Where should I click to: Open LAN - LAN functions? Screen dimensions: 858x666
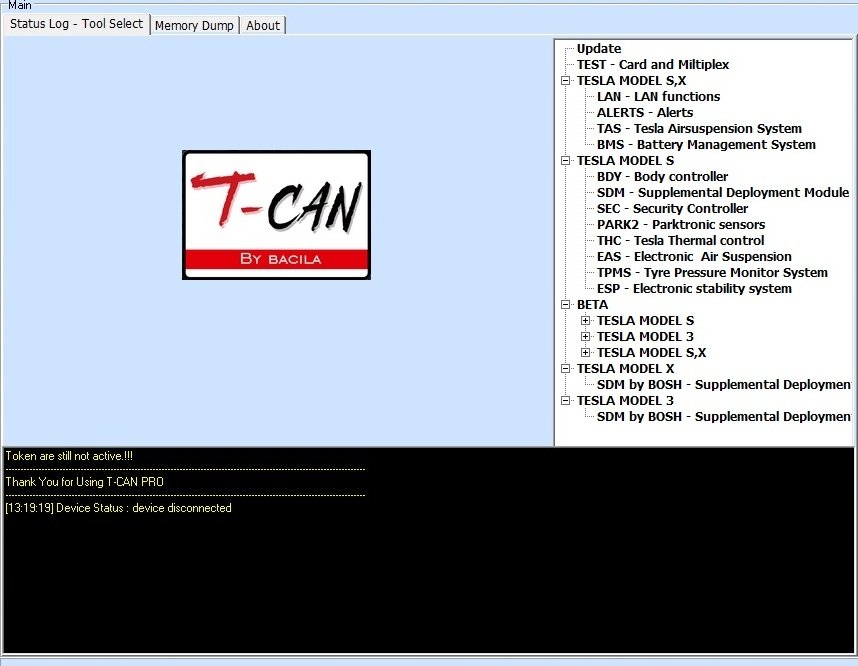pos(658,96)
